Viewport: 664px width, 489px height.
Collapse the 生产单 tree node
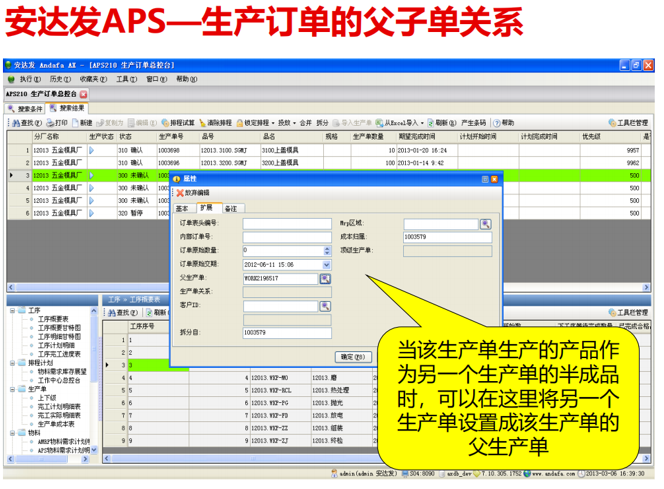tap(12, 389)
